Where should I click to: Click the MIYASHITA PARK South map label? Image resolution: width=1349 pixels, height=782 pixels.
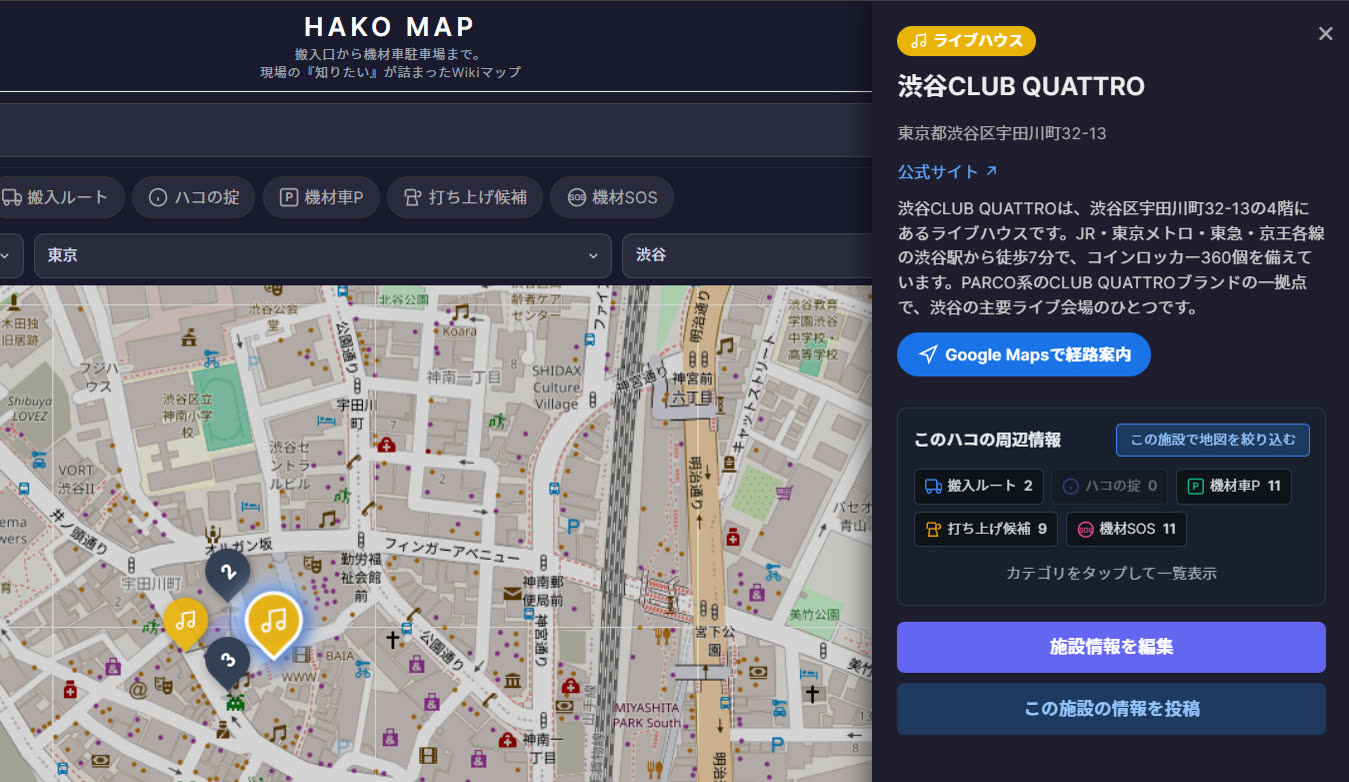point(648,715)
